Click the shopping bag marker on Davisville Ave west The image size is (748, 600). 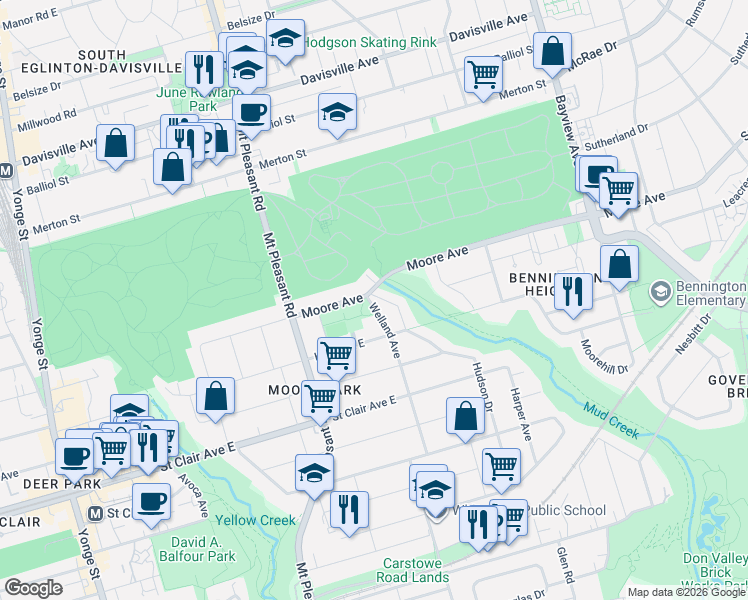pos(115,144)
